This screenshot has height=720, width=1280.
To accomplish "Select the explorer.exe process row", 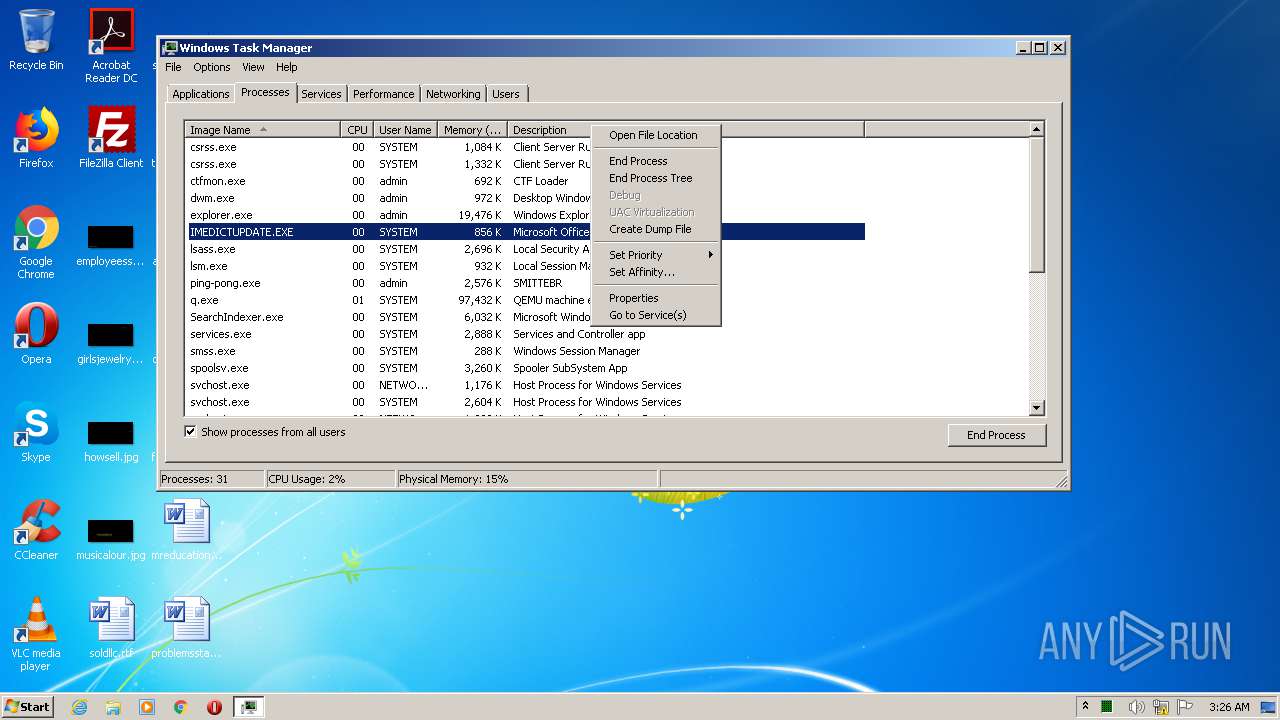I will (x=525, y=215).
